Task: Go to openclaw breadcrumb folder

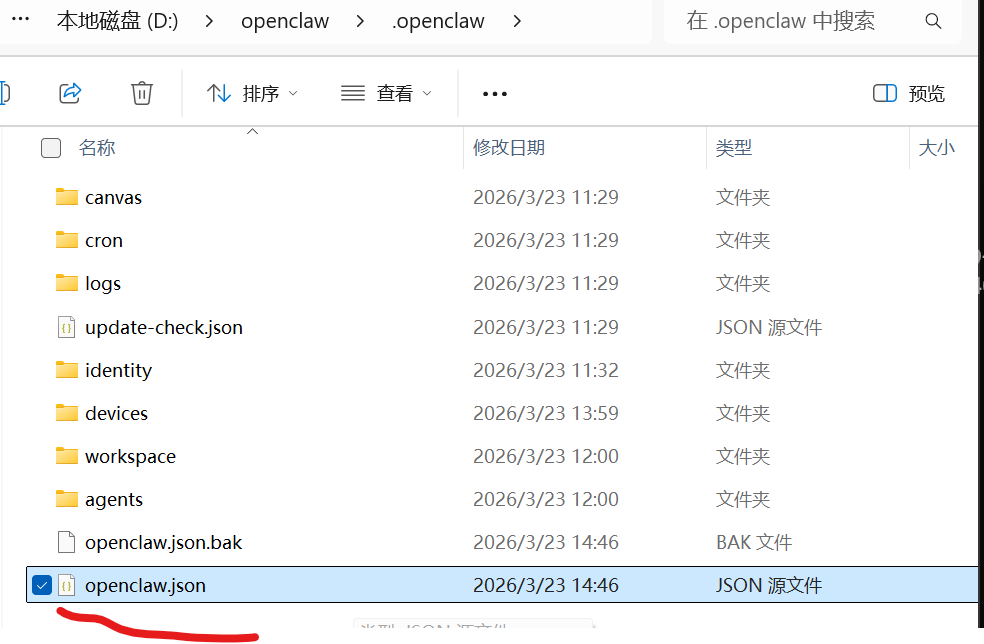Action: (285, 21)
